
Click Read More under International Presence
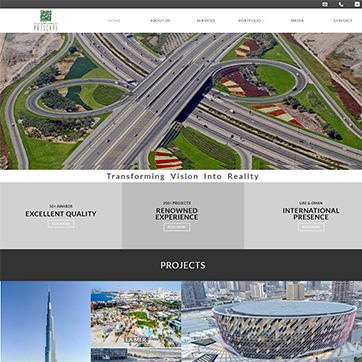[311, 227]
